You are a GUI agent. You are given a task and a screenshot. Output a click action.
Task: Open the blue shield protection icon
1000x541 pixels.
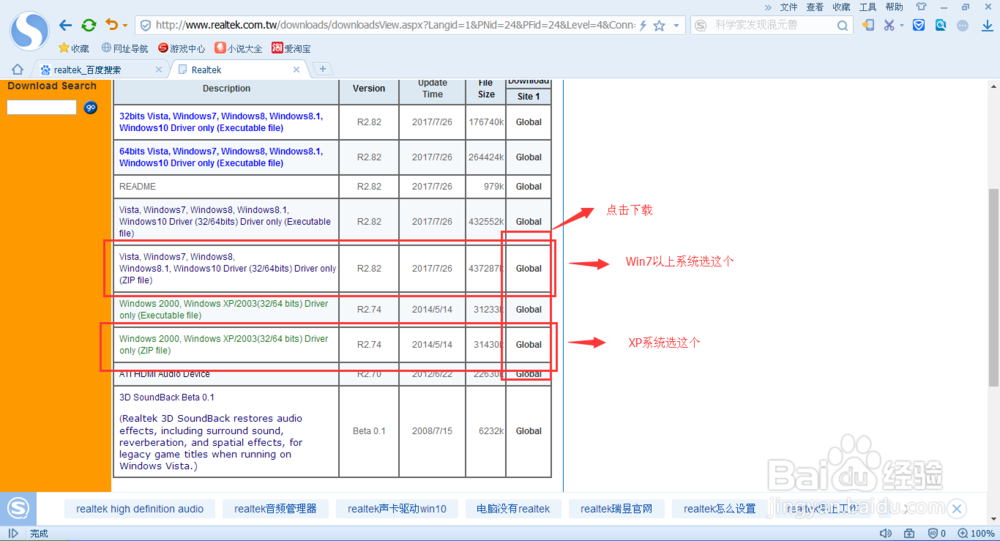pyautogui.click(x=918, y=25)
